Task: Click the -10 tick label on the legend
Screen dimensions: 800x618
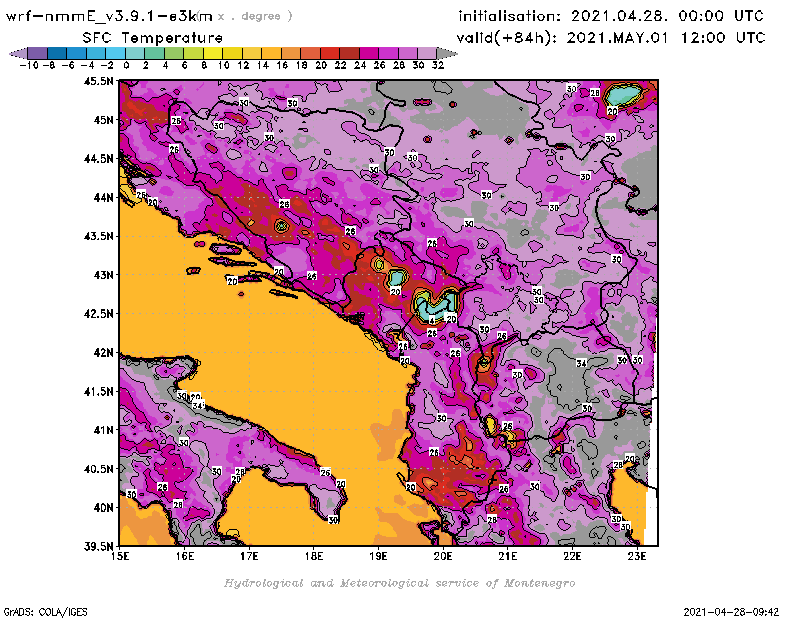Action: point(29,65)
